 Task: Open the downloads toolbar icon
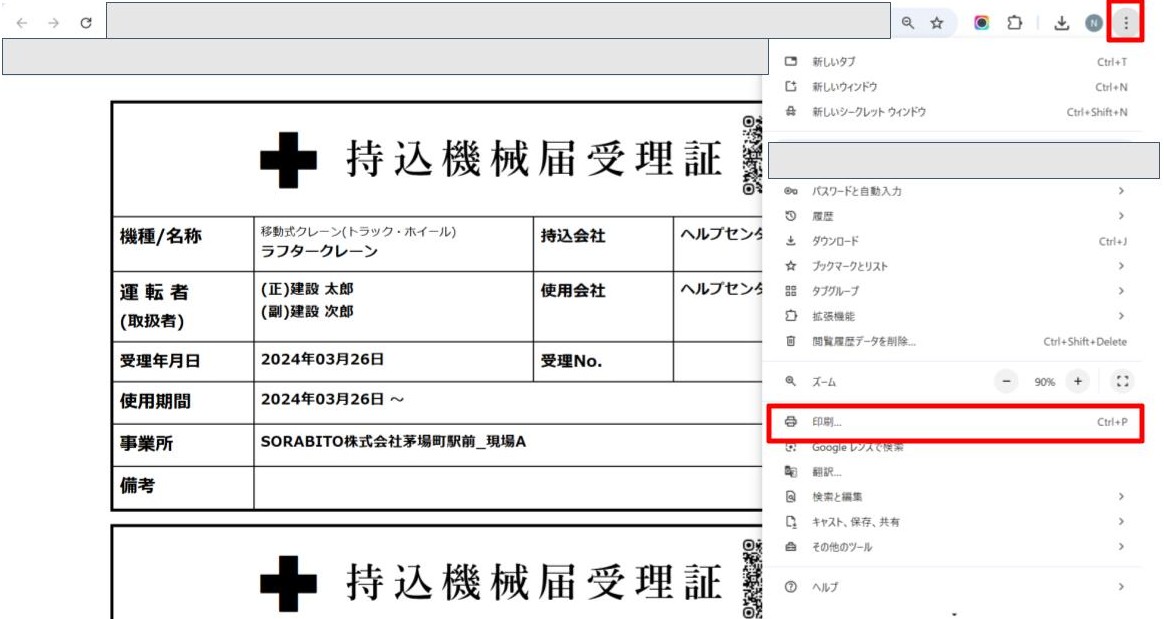1062,22
